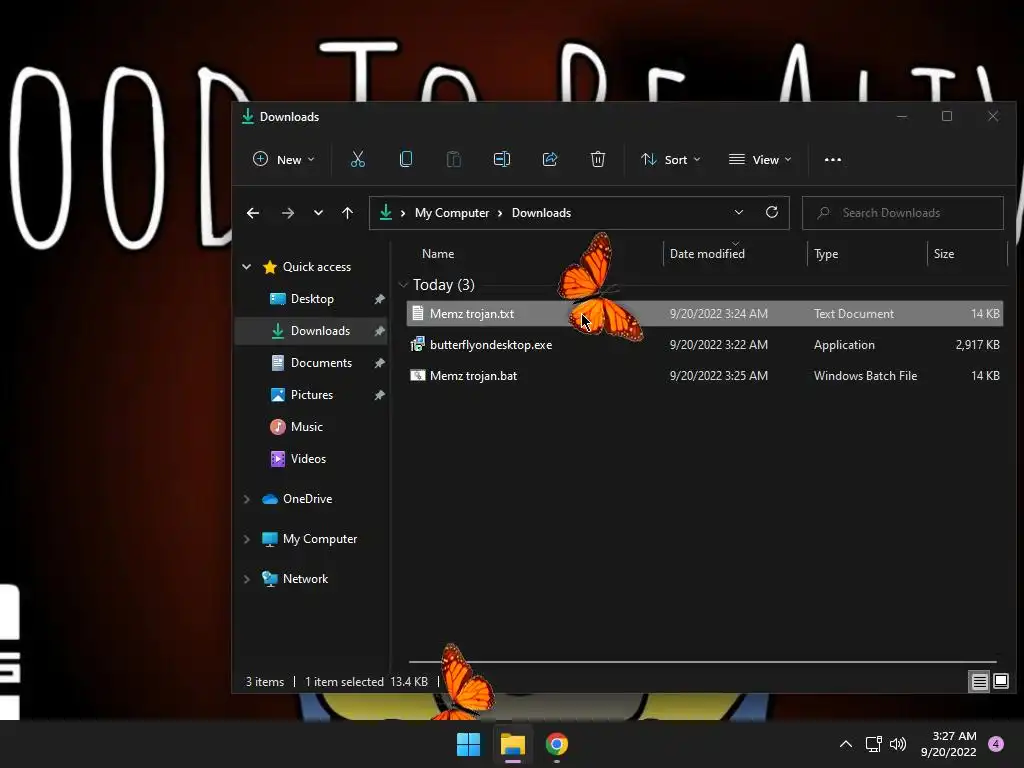The width and height of the screenshot is (1024, 768).
Task: Click the green download icon in address bar
Action: (386, 212)
